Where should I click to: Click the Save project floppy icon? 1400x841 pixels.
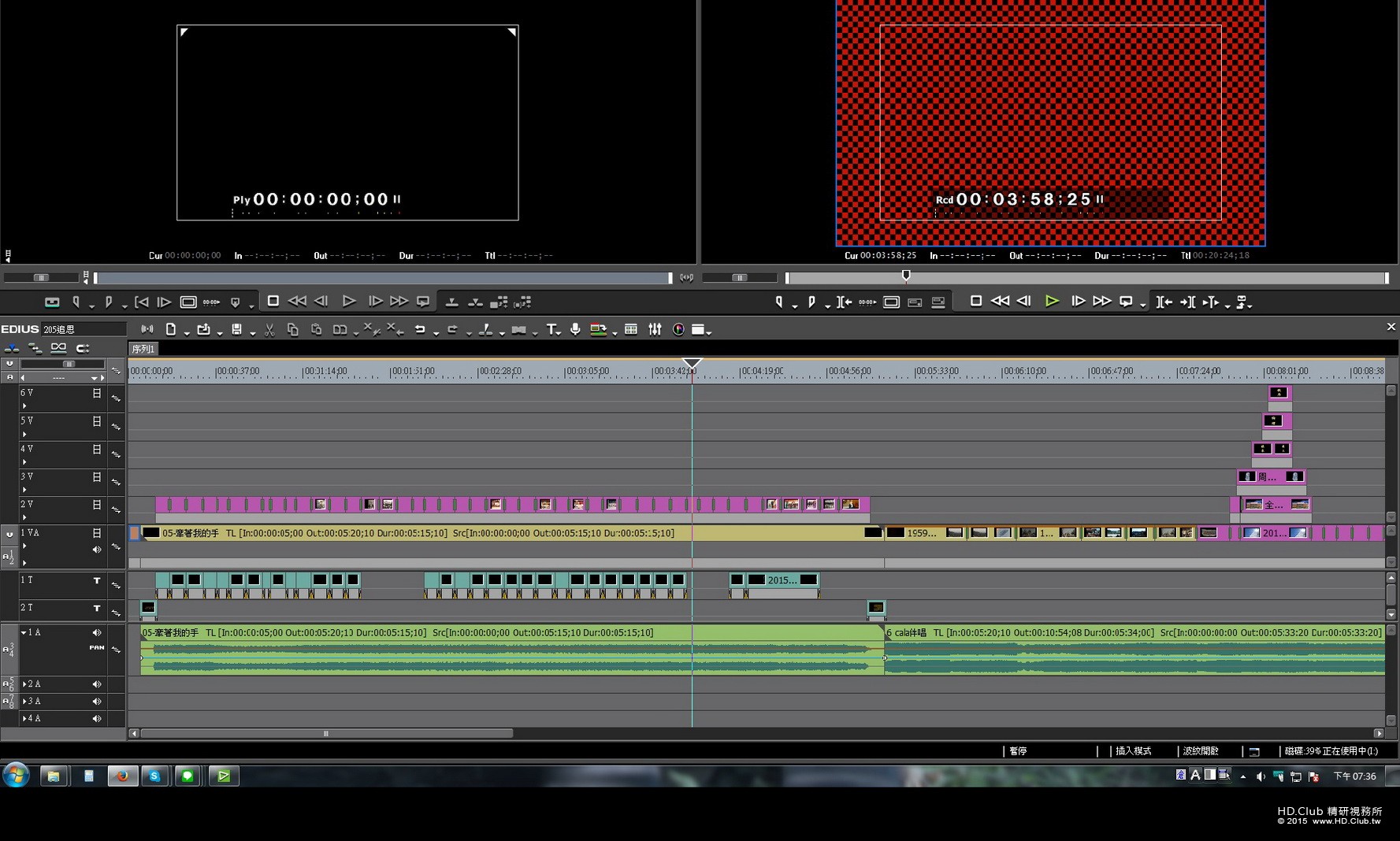pyautogui.click(x=236, y=330)
